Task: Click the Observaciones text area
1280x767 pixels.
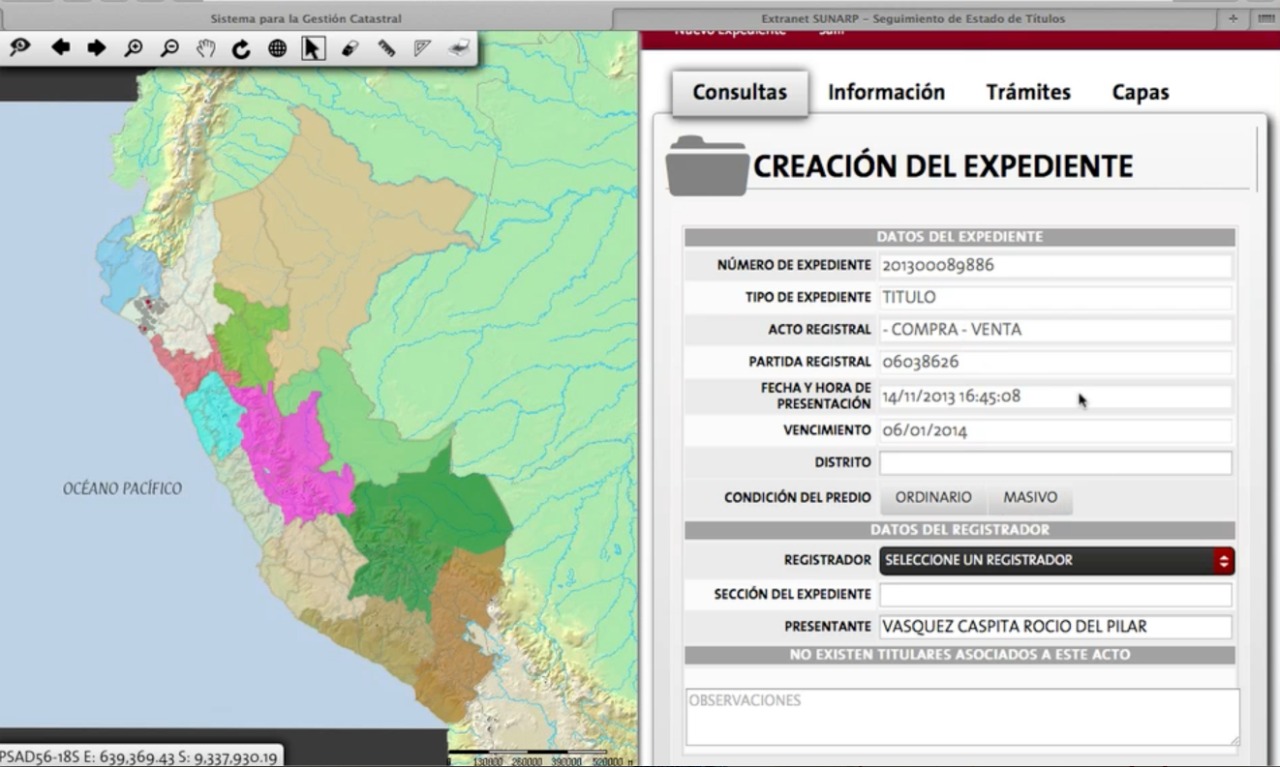Action: 962,716
